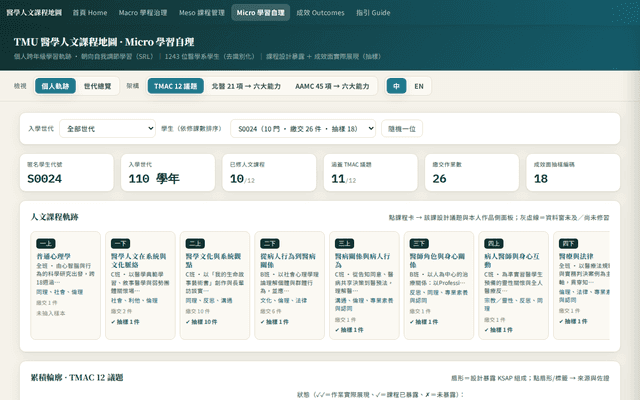The height and width of the screenshot is (400, 640).
Task: Click the 110 學年 entry cohort card
Action: 168,173
